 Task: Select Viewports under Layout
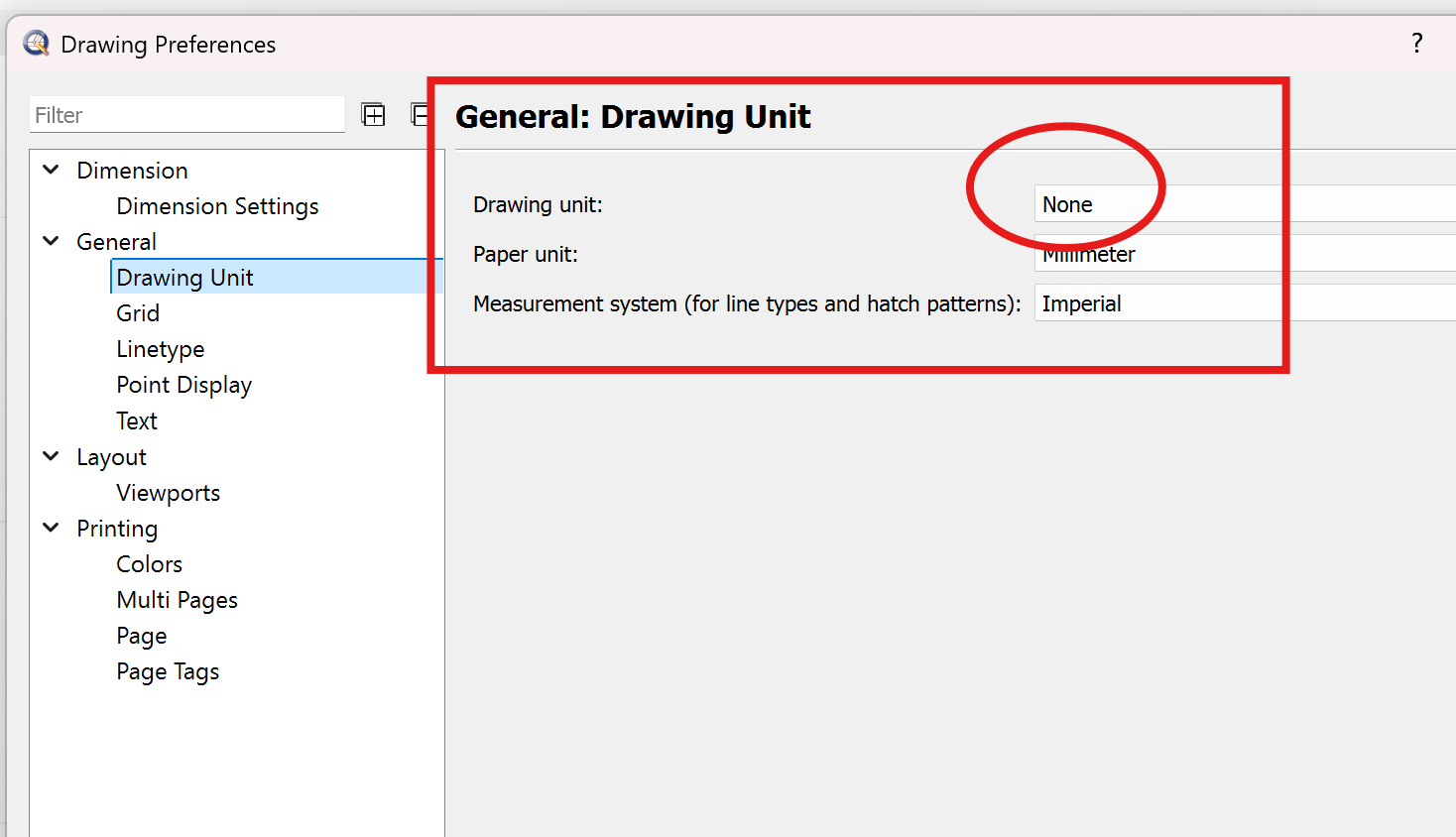pyautogui.click(x=168, y=493)
